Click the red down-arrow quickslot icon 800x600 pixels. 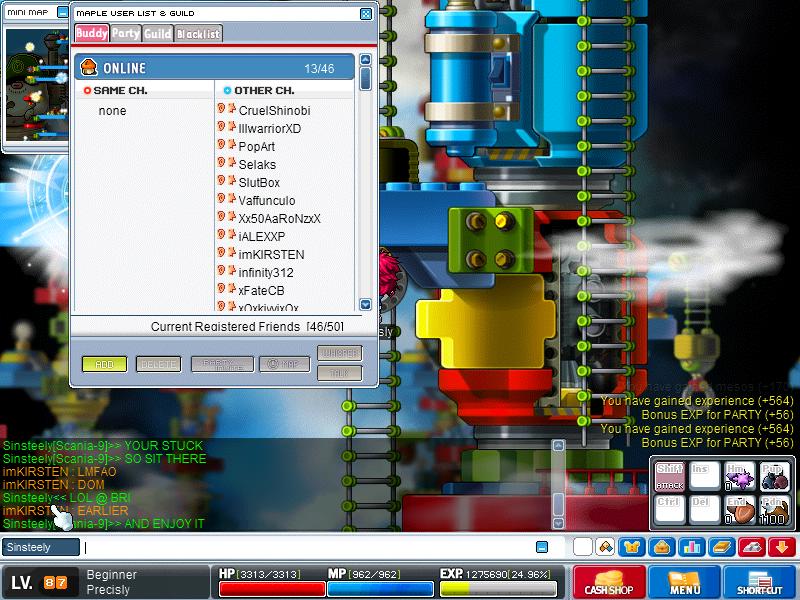(782, 547)
